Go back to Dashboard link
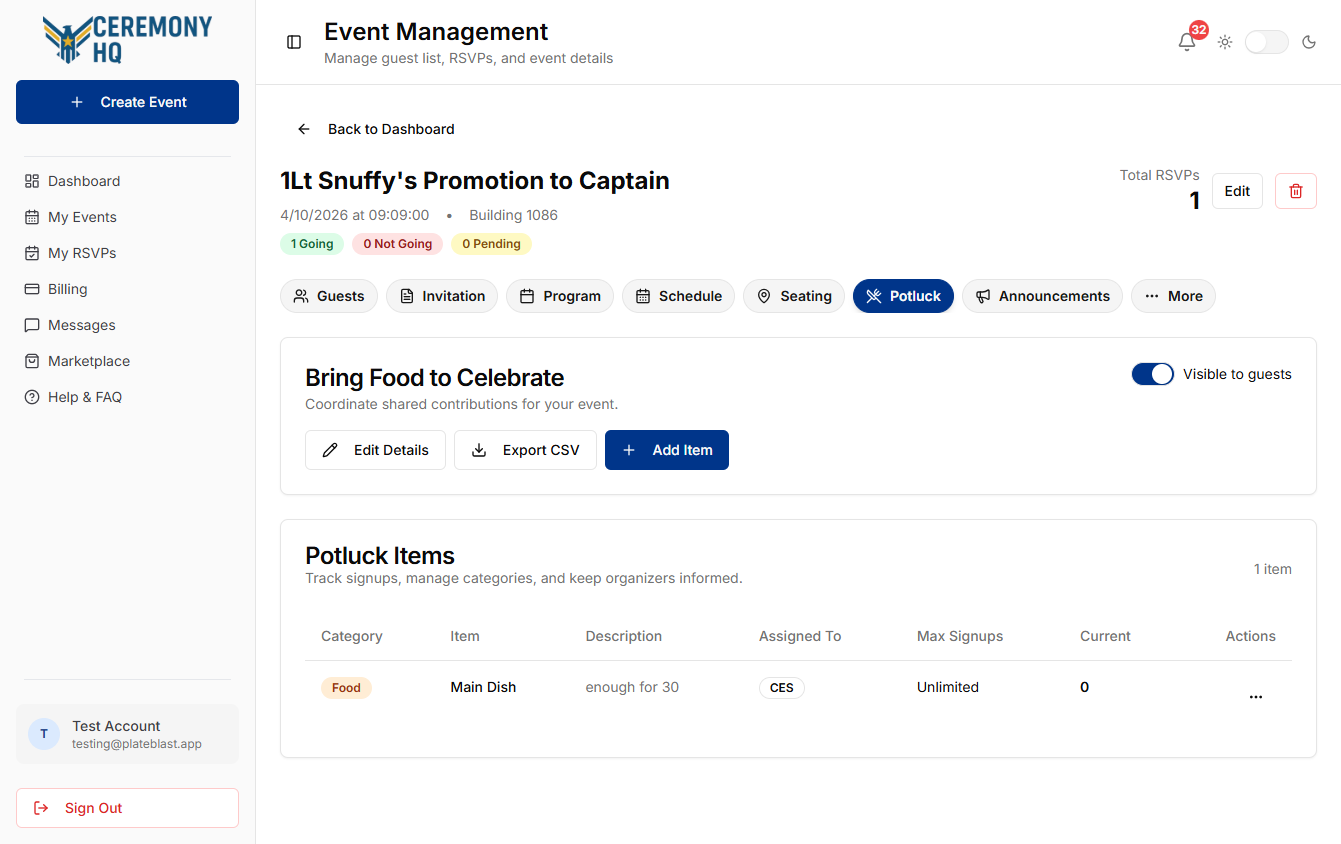Viewport: 1341px width, 844px height. (x=376, y=129)
